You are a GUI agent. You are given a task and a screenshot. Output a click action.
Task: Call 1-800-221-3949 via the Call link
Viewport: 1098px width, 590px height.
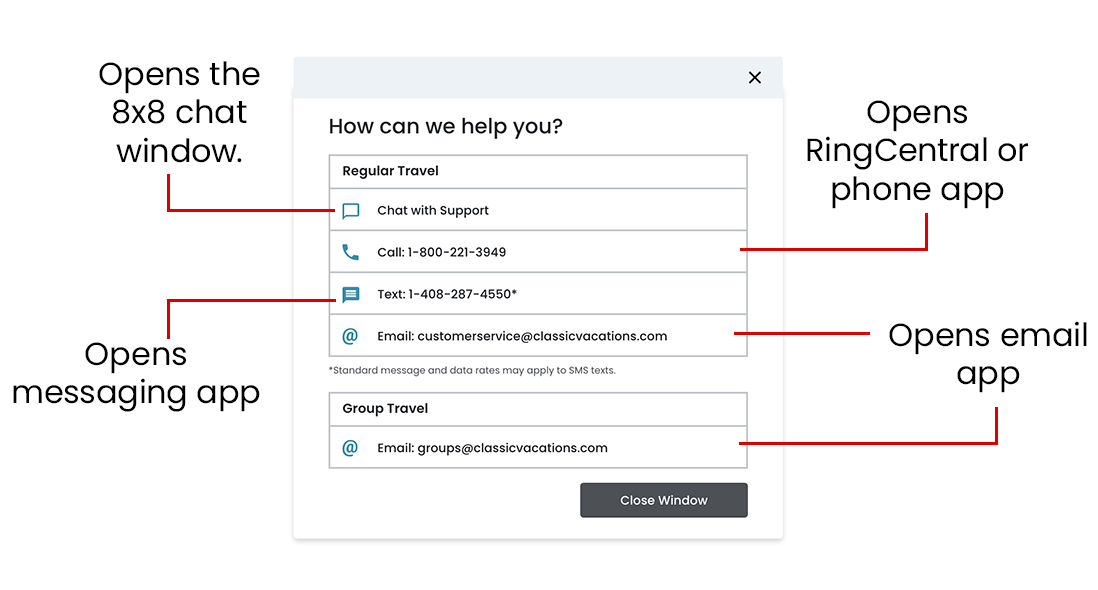[441, 252]
